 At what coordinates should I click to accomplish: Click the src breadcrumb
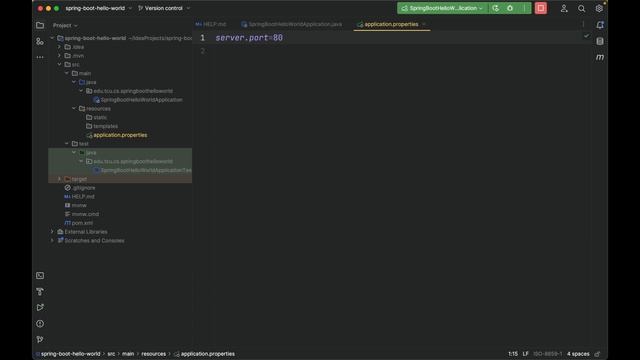click(x=111, y=354)
